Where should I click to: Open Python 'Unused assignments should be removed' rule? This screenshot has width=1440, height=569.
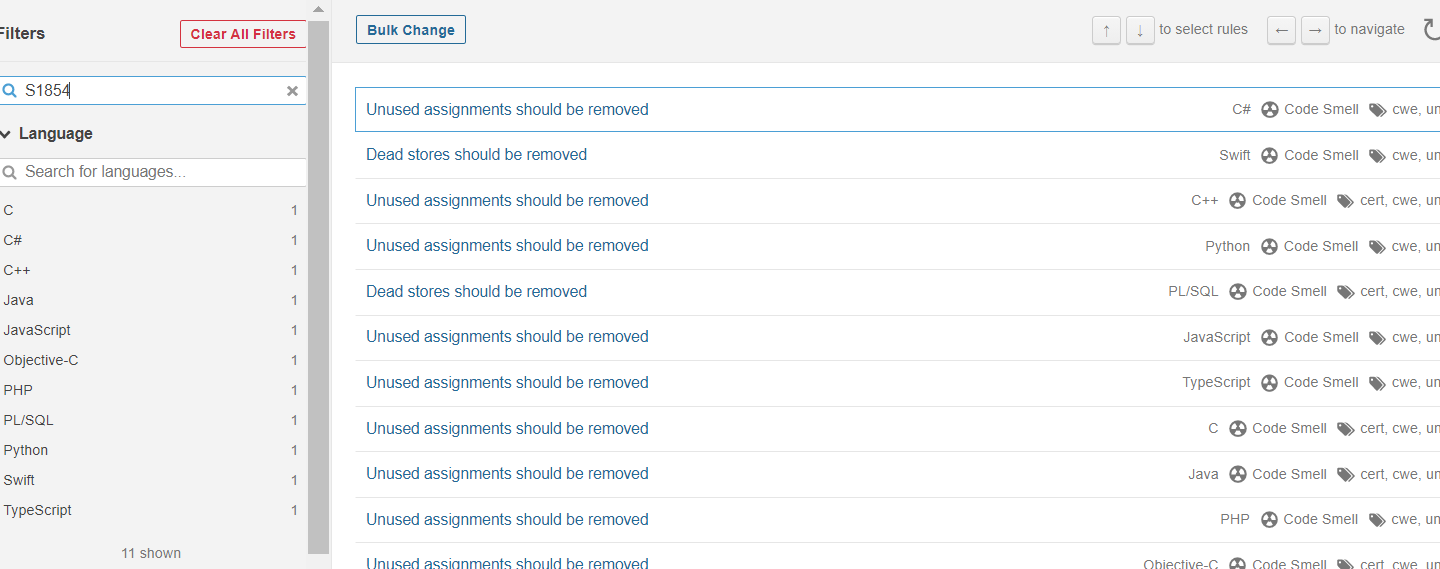tap(507, 246)
